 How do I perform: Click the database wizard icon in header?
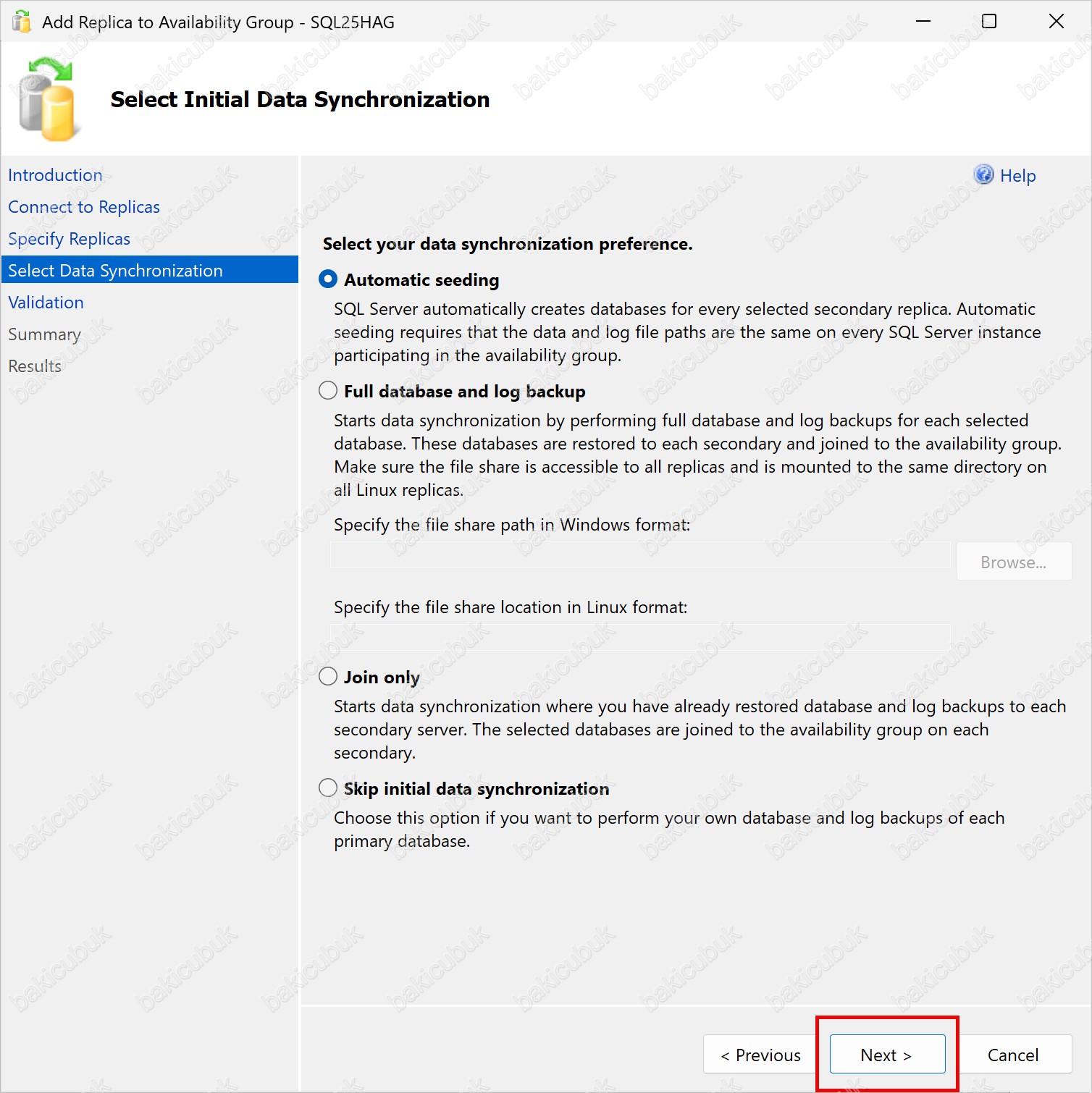click(47, 100)
